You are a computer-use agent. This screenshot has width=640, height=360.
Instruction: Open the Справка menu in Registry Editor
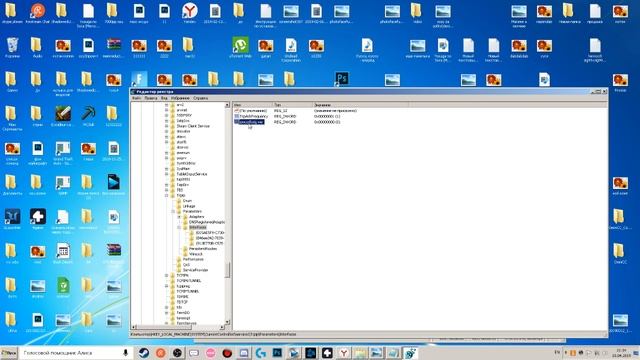(x=200, y=98)
